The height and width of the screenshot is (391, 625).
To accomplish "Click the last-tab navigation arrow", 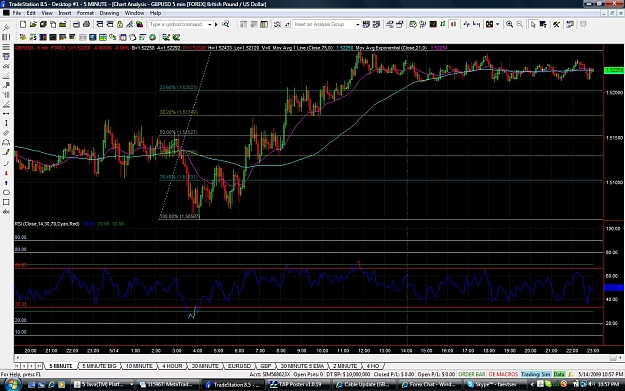I will tap(39, 366).
